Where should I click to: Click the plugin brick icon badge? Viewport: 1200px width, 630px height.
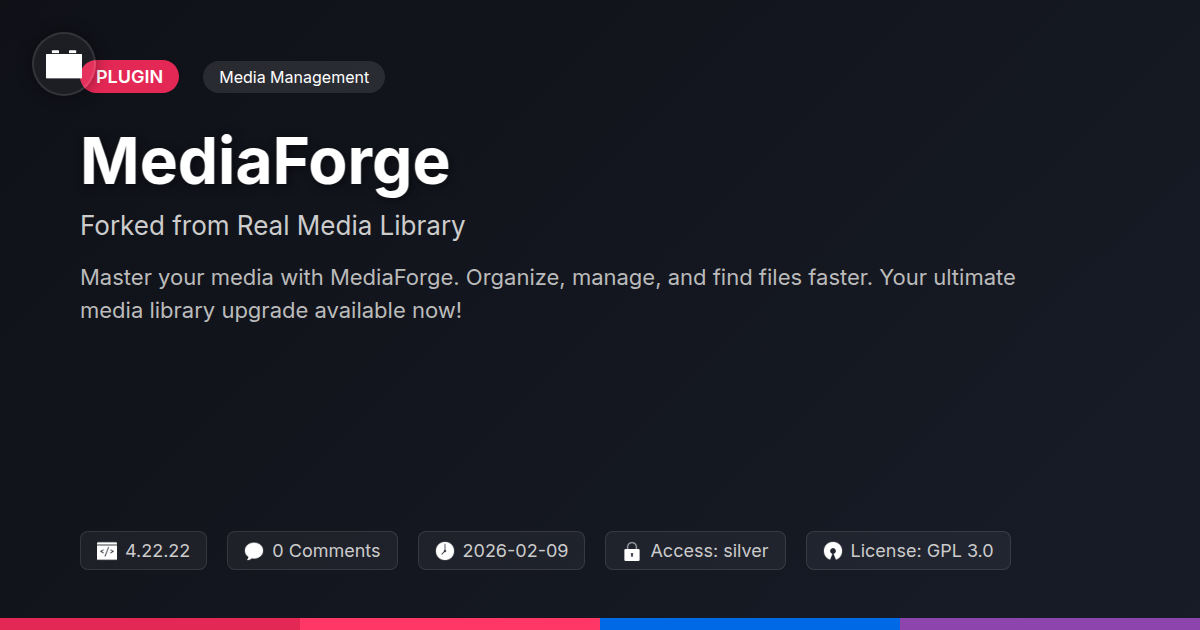(64, 64)
